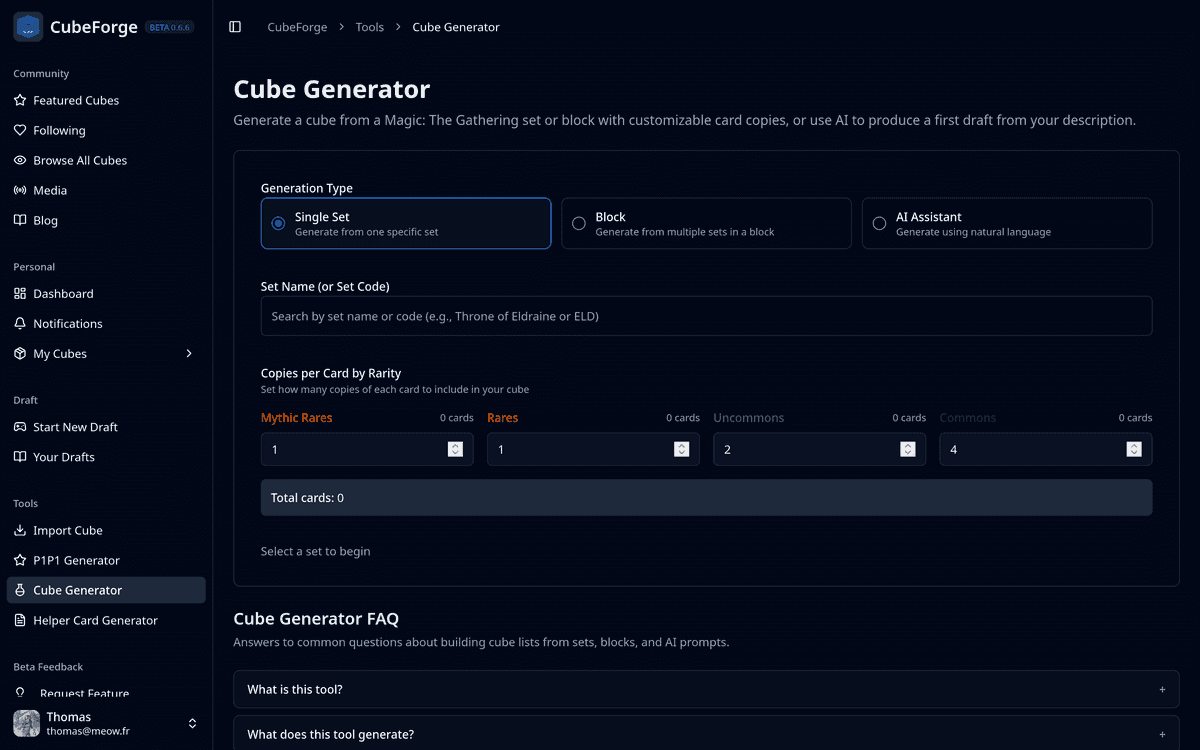The image size is (1200, 750).
Task: Click the CubeForge logo icon
Action: click(27, 26)
